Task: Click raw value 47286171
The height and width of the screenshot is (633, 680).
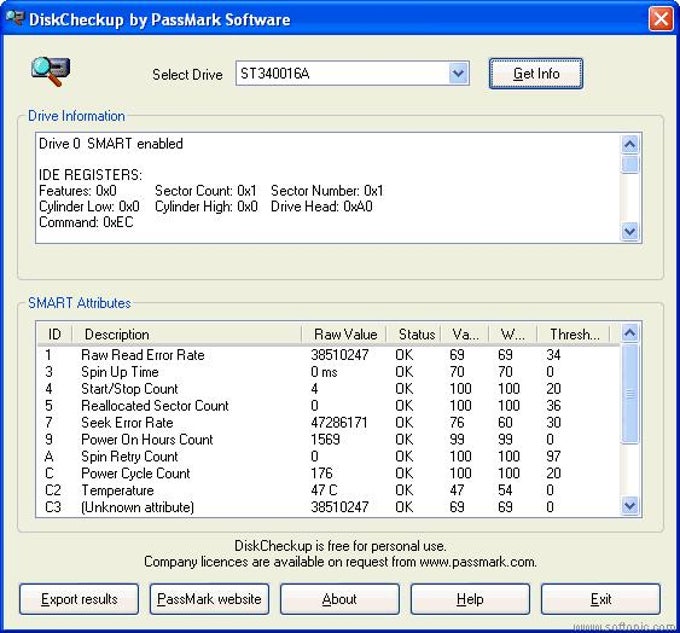Action: (339, 423)
